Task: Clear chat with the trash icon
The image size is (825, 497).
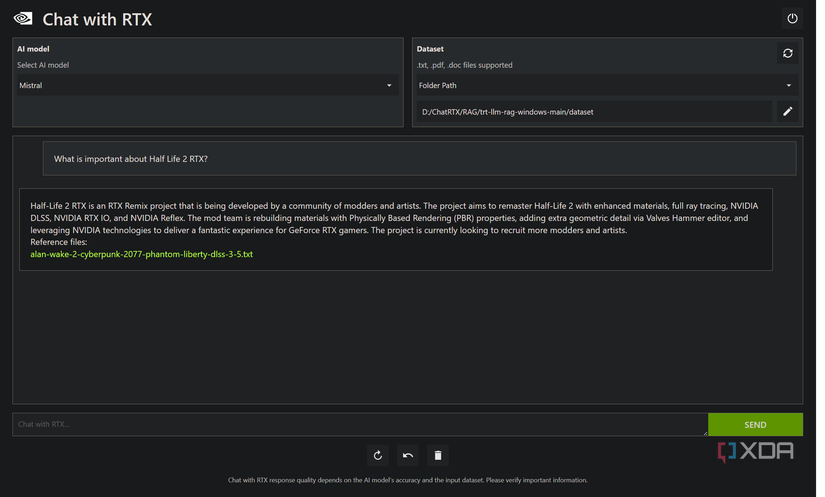Action: (438, 455)
